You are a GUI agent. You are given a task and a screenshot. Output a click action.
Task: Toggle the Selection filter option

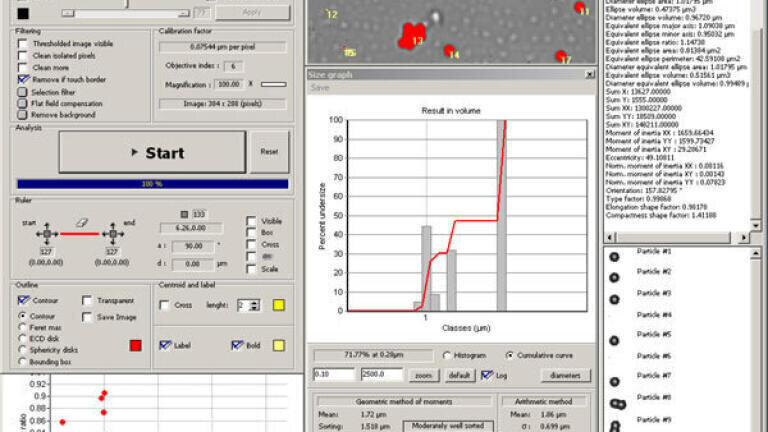(x=23, y=92)
